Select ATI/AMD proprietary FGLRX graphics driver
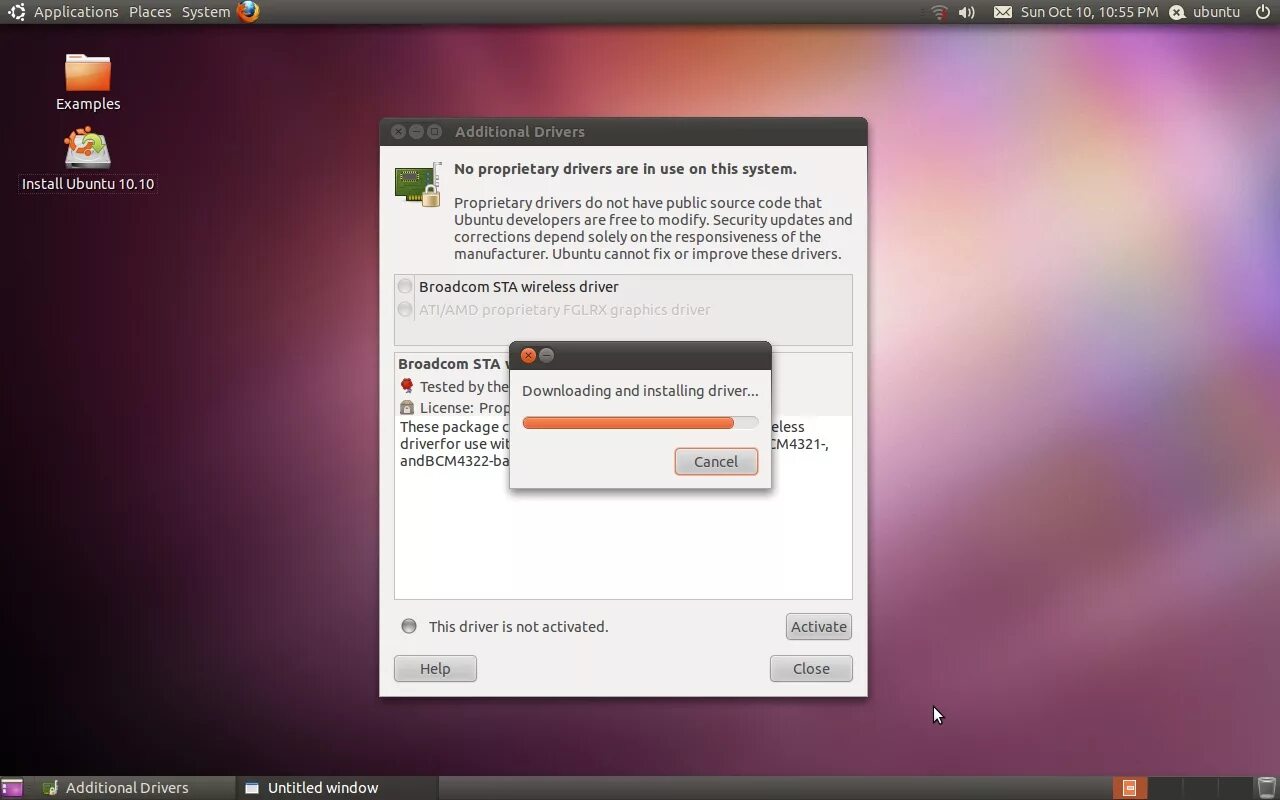 (623, 310)
